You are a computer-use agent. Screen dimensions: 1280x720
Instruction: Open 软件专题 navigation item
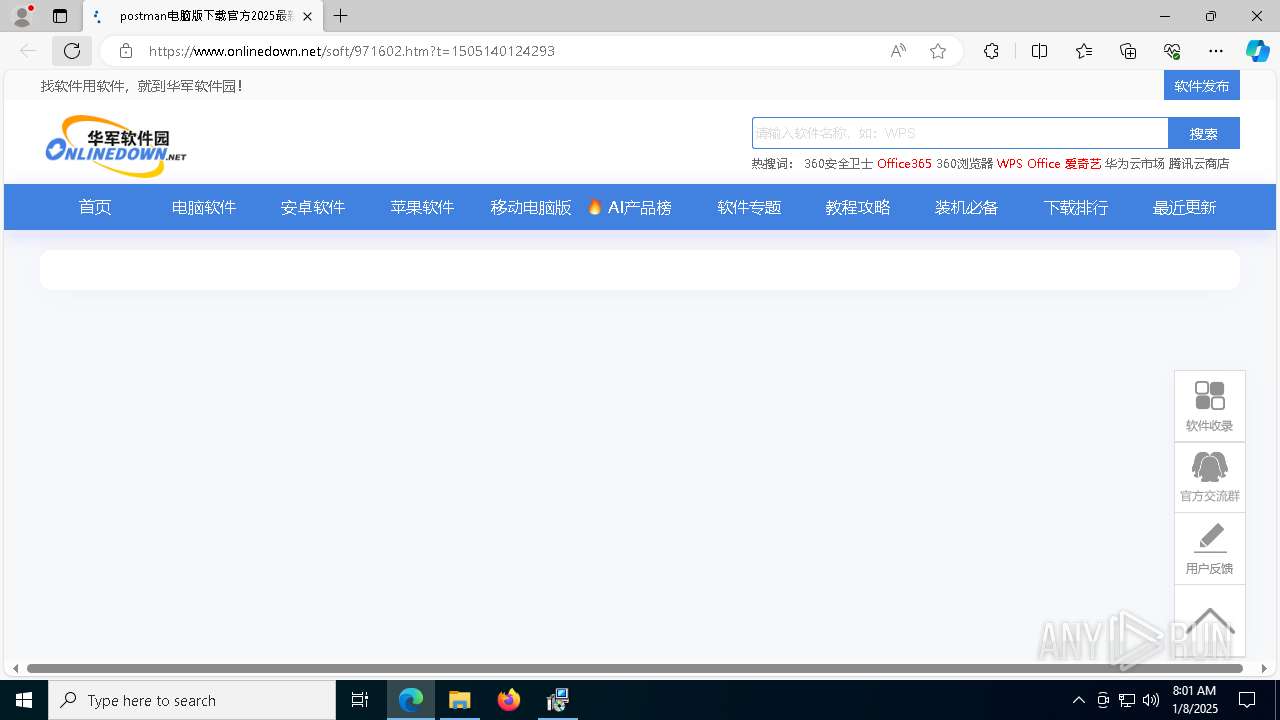point(749,207)
